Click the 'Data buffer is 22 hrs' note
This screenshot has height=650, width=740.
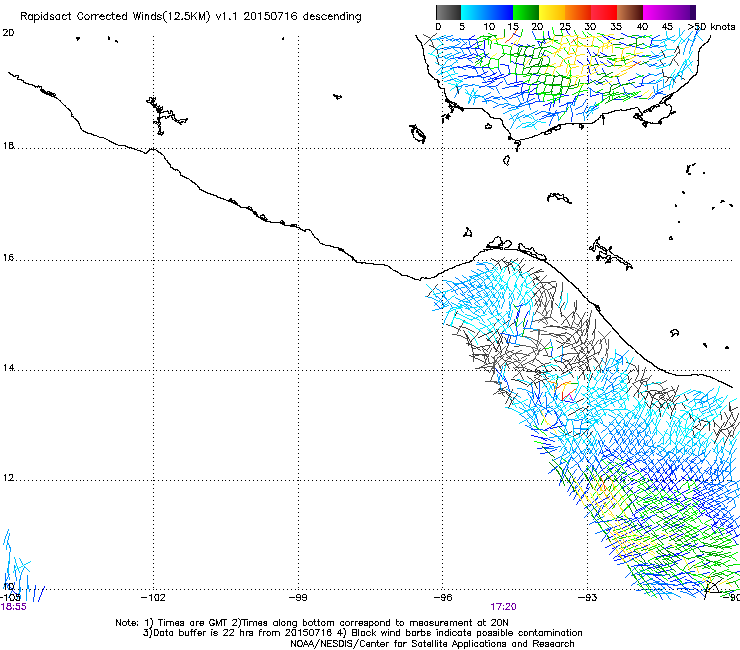(362, 633)
